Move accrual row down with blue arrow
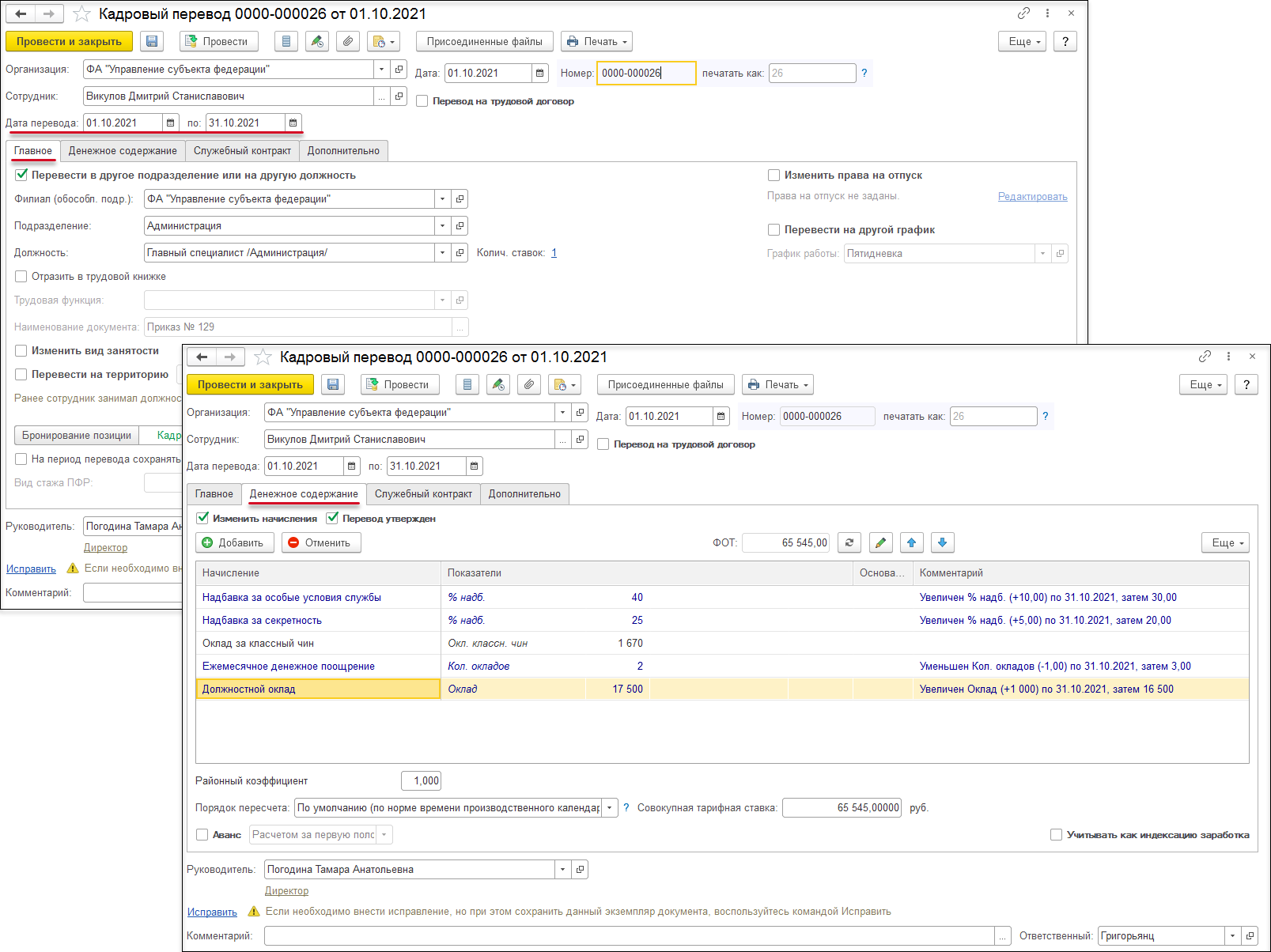Image resolution: width=1271 pixels, height=952 pixels. point(942,542)
